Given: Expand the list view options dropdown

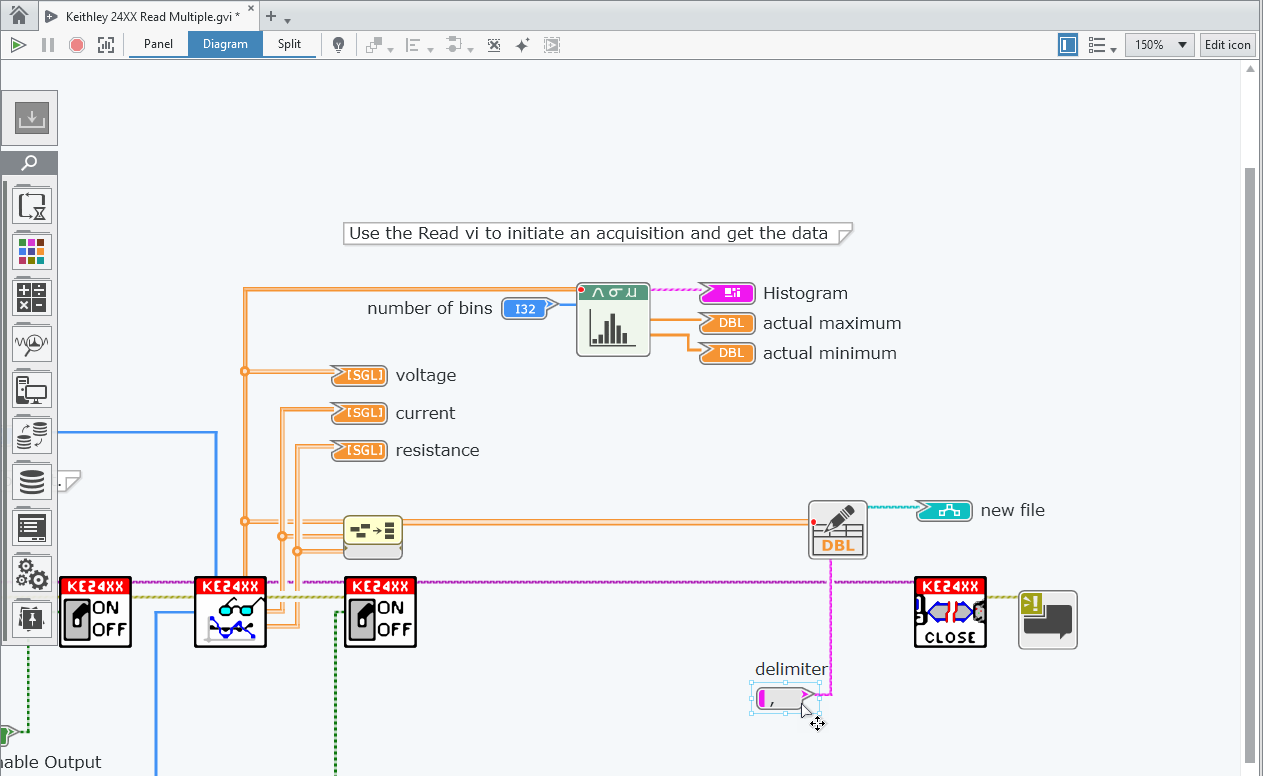Looking at the screenshot, I should [x=1101, y=45].
